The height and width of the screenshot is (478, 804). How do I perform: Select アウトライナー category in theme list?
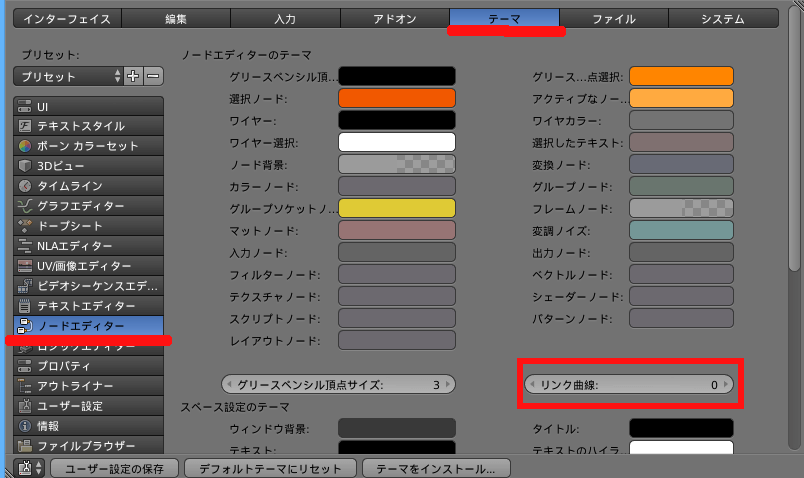89,386
